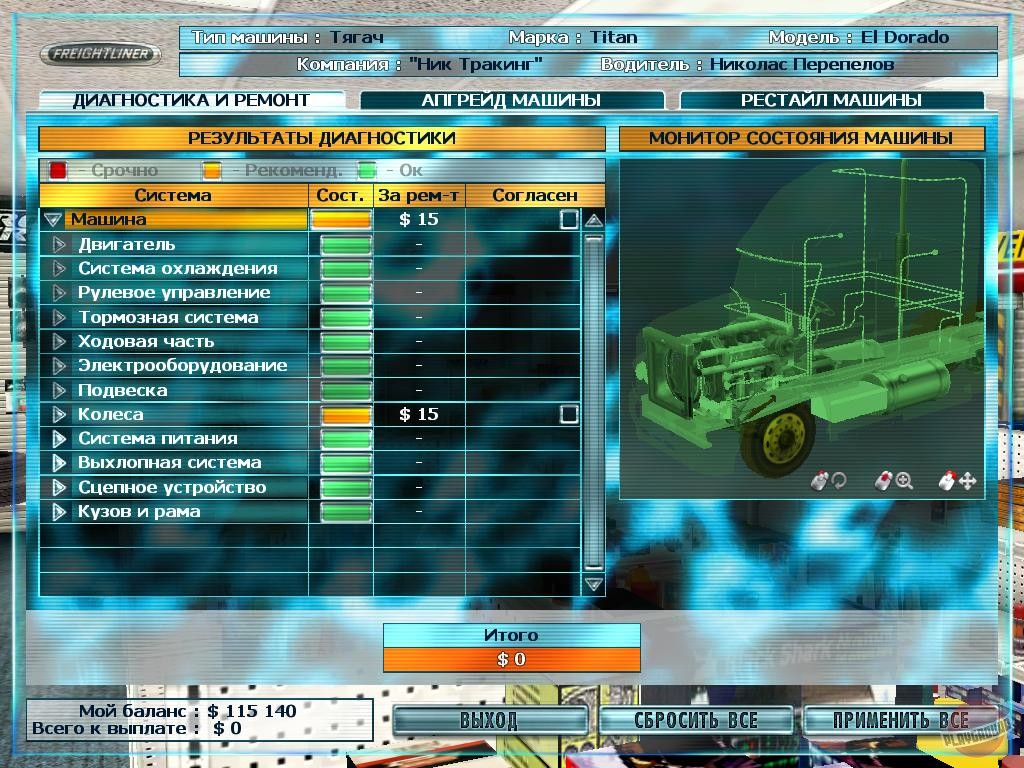Switch to the Апгрейд машины tab
Viewport: 1024px width, 768px height.
(511, 100)
